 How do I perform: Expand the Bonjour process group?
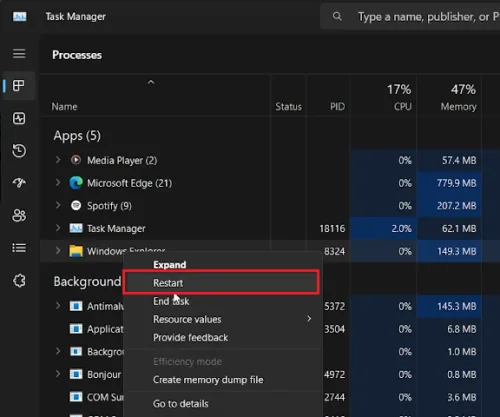[x=58, y=374]
